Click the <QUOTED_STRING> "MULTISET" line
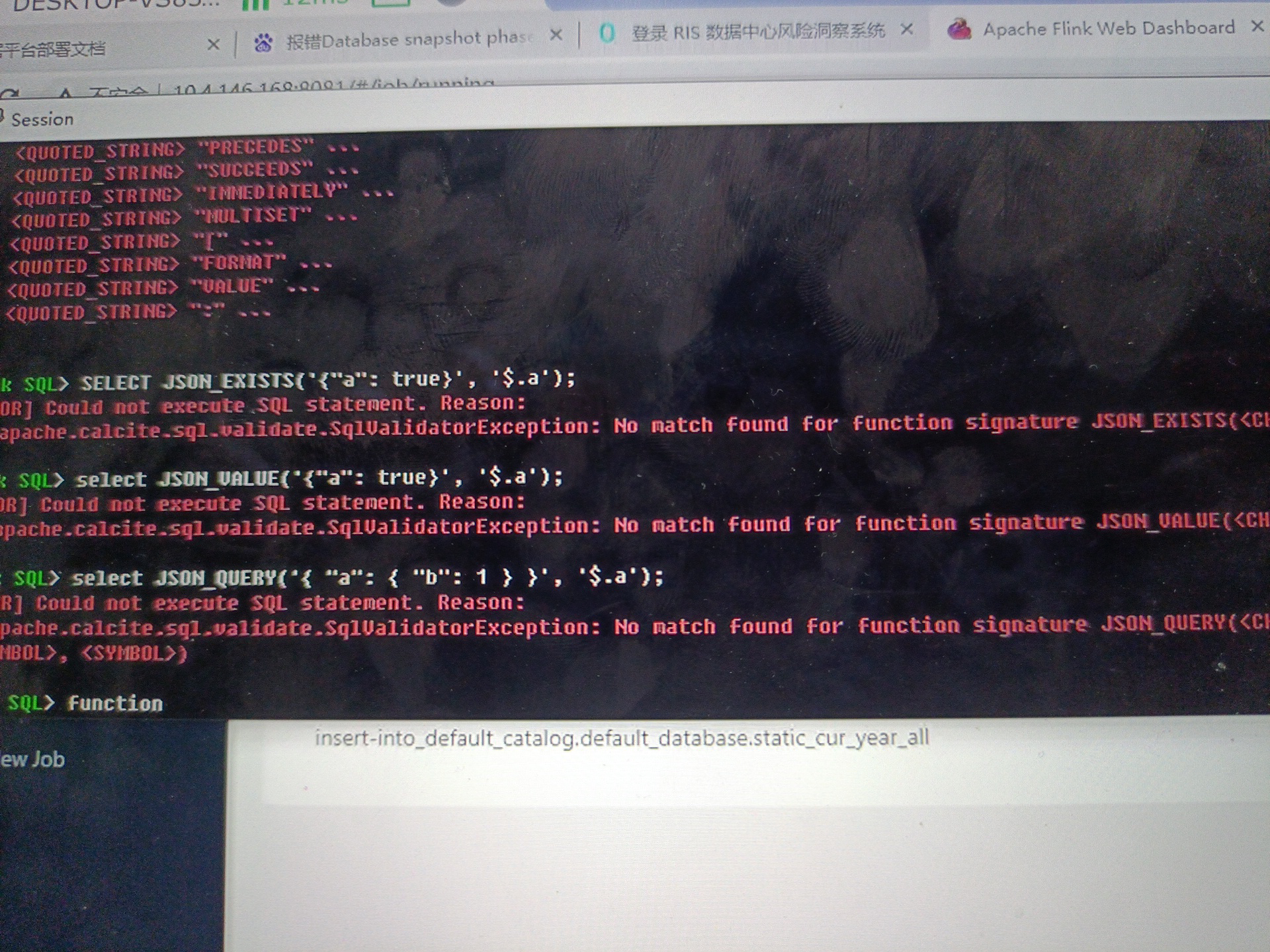 coord(185,218)
